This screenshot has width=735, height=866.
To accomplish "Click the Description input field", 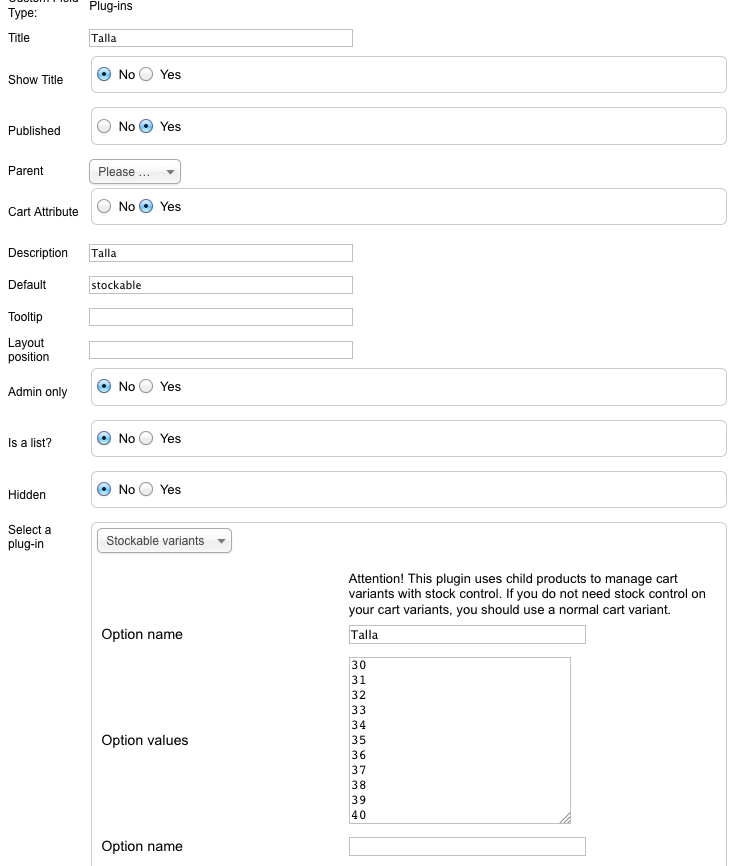I will [x=221, y=253].
